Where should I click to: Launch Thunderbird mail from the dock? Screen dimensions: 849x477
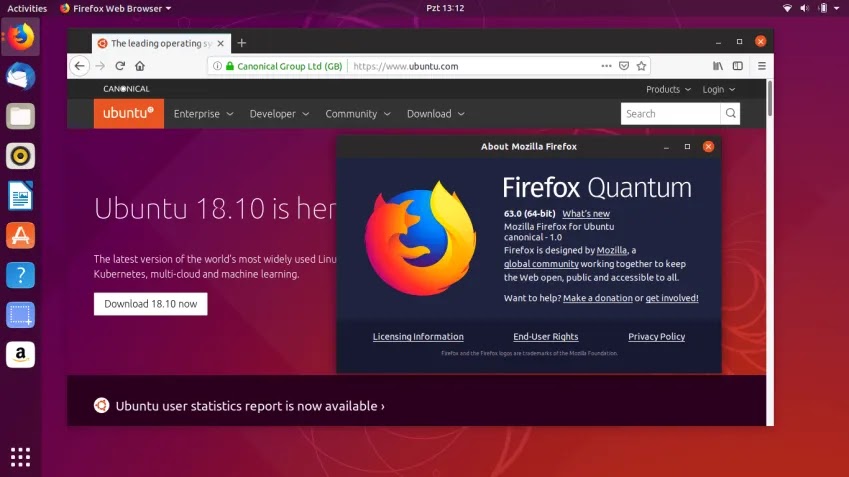21,76
